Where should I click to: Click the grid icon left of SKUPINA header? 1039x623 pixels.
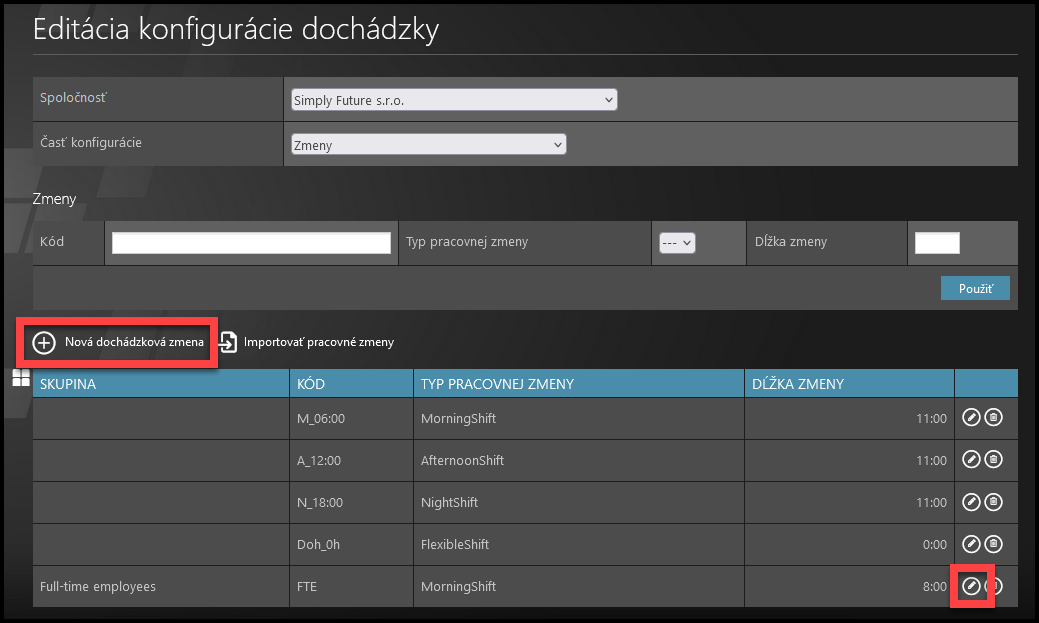tap(20, 377)
